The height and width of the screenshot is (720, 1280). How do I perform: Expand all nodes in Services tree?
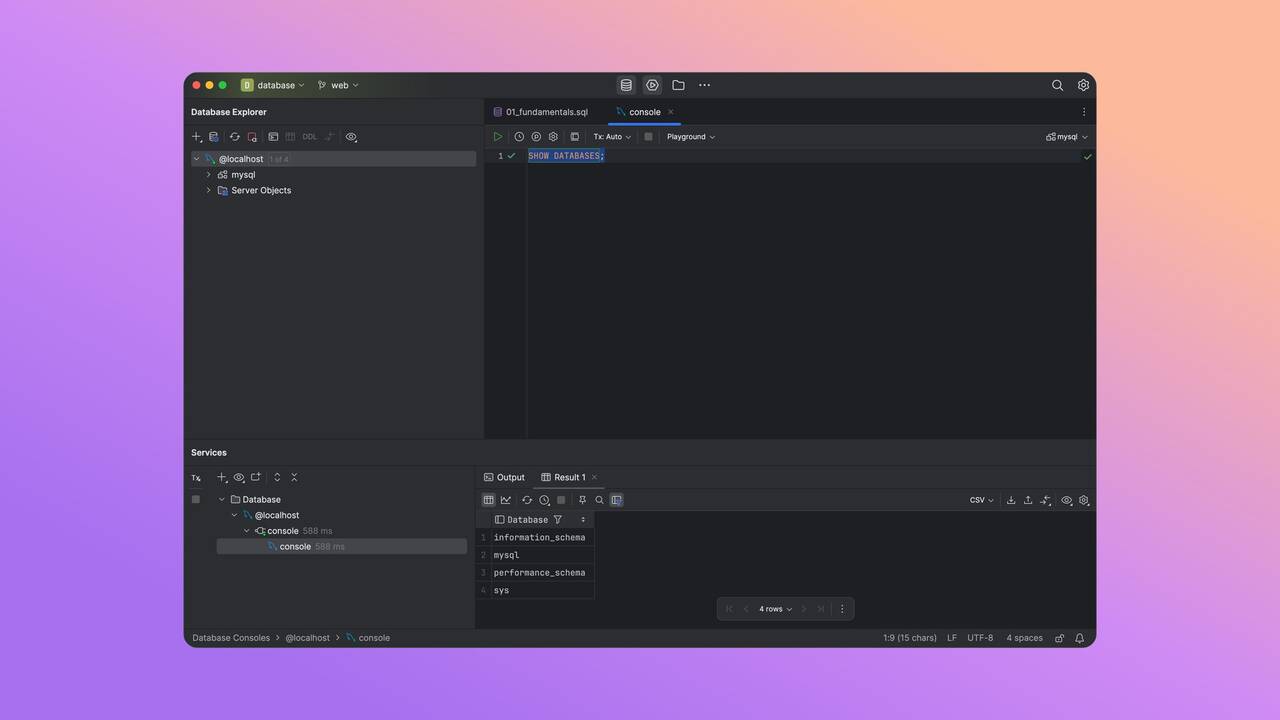tap(277, 478)
